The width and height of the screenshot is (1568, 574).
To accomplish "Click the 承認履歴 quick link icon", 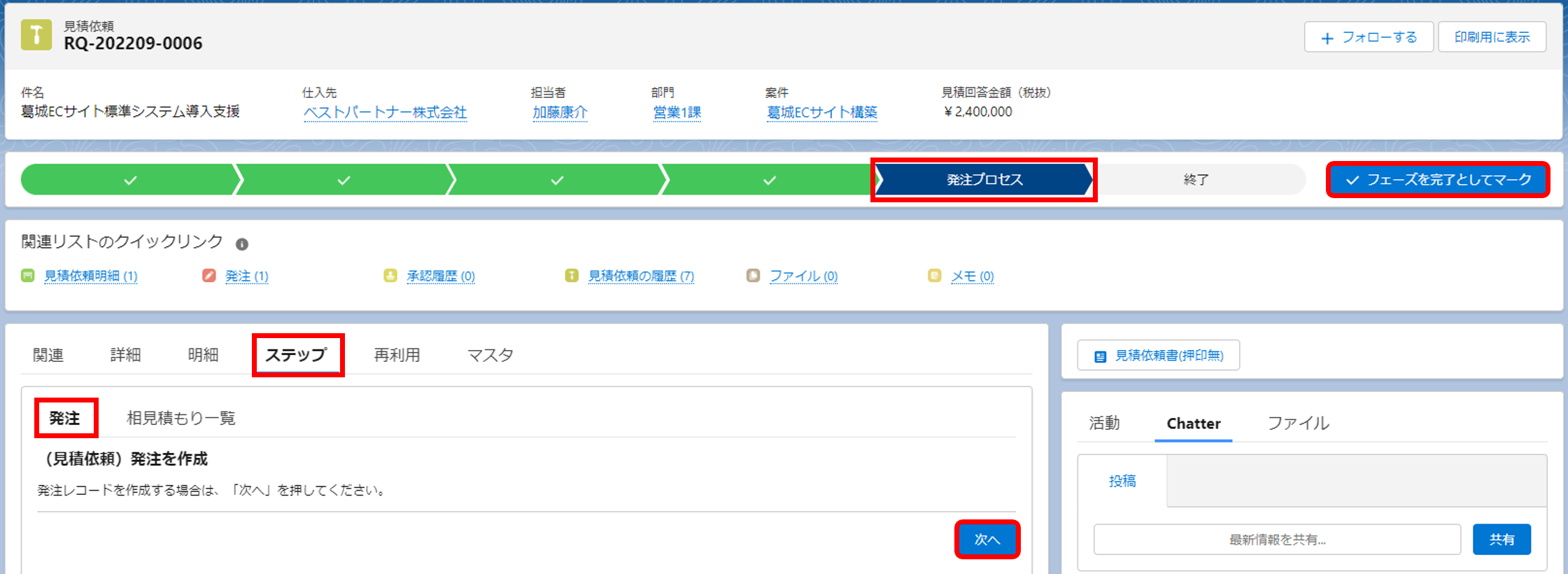I will (390, 275).
